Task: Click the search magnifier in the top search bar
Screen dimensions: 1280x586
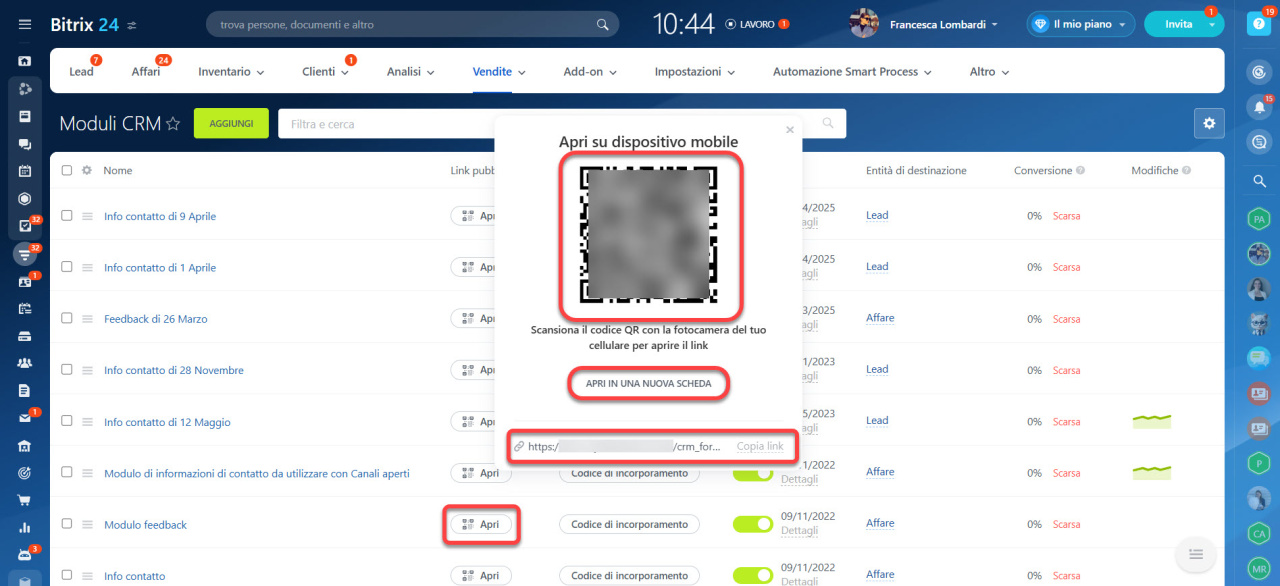Action: click(x=602, y=24)
